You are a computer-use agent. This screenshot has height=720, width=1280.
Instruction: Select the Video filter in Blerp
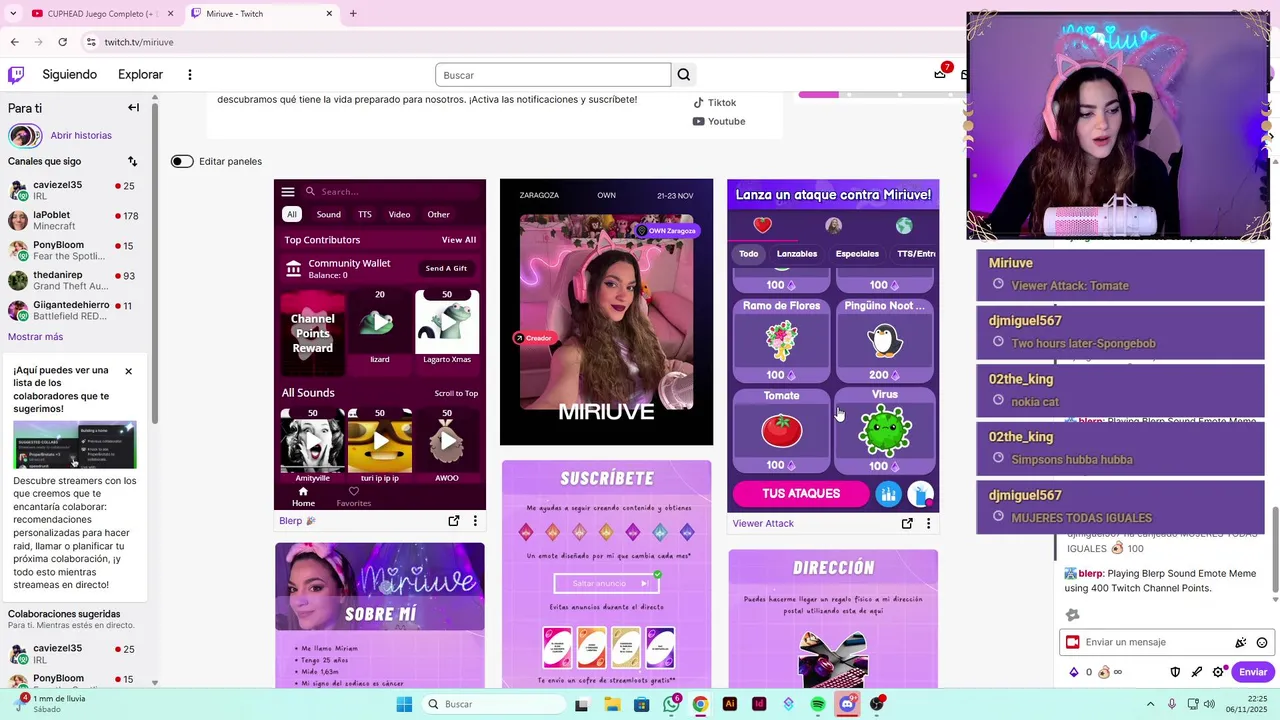click(x=399, y=214)
